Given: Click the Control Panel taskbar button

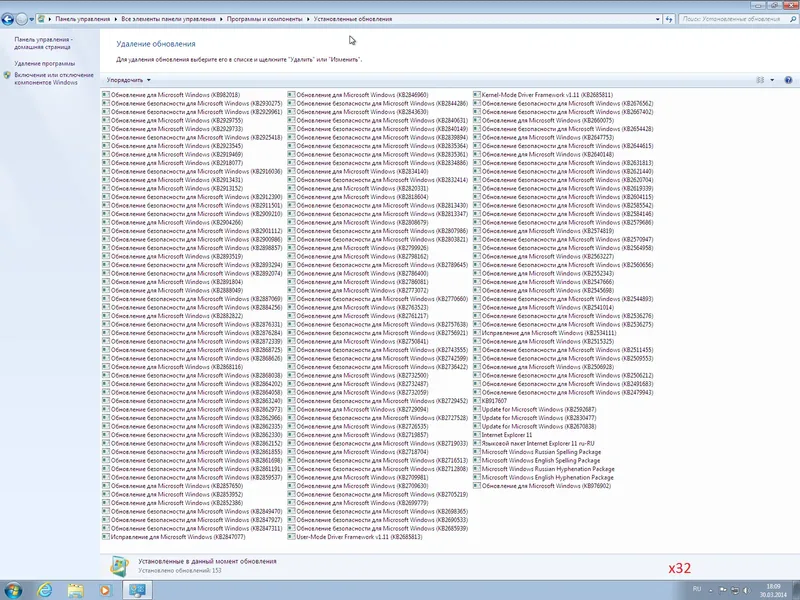Looking at the screenshot, I should pyautogui.click(x=137, y=590).
